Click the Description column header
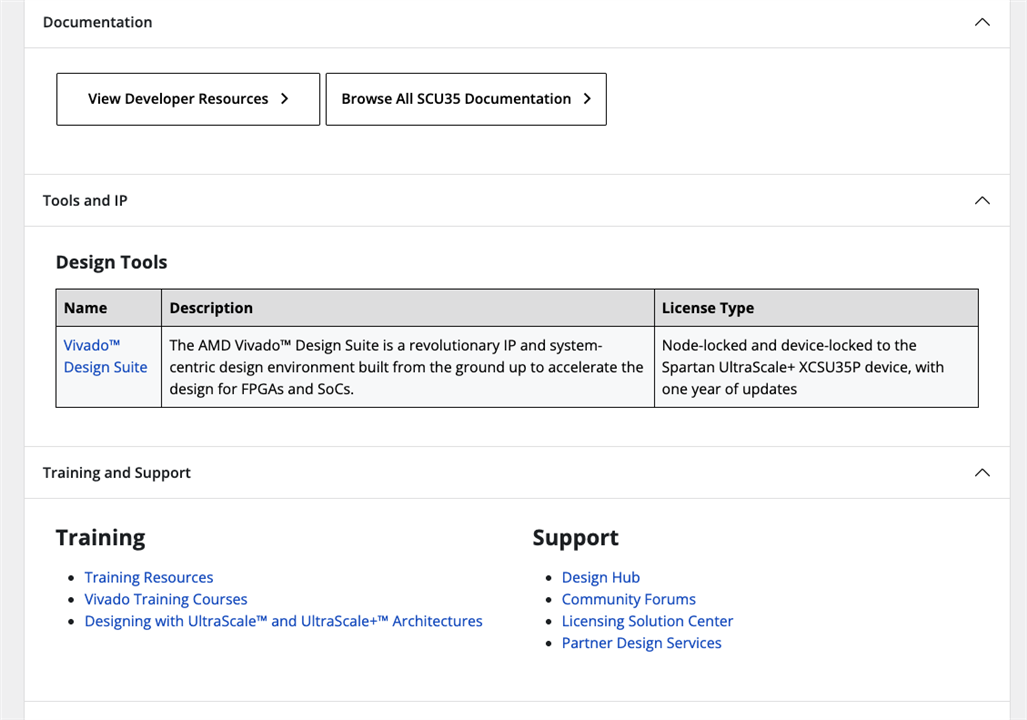 (x=407, y=308)
